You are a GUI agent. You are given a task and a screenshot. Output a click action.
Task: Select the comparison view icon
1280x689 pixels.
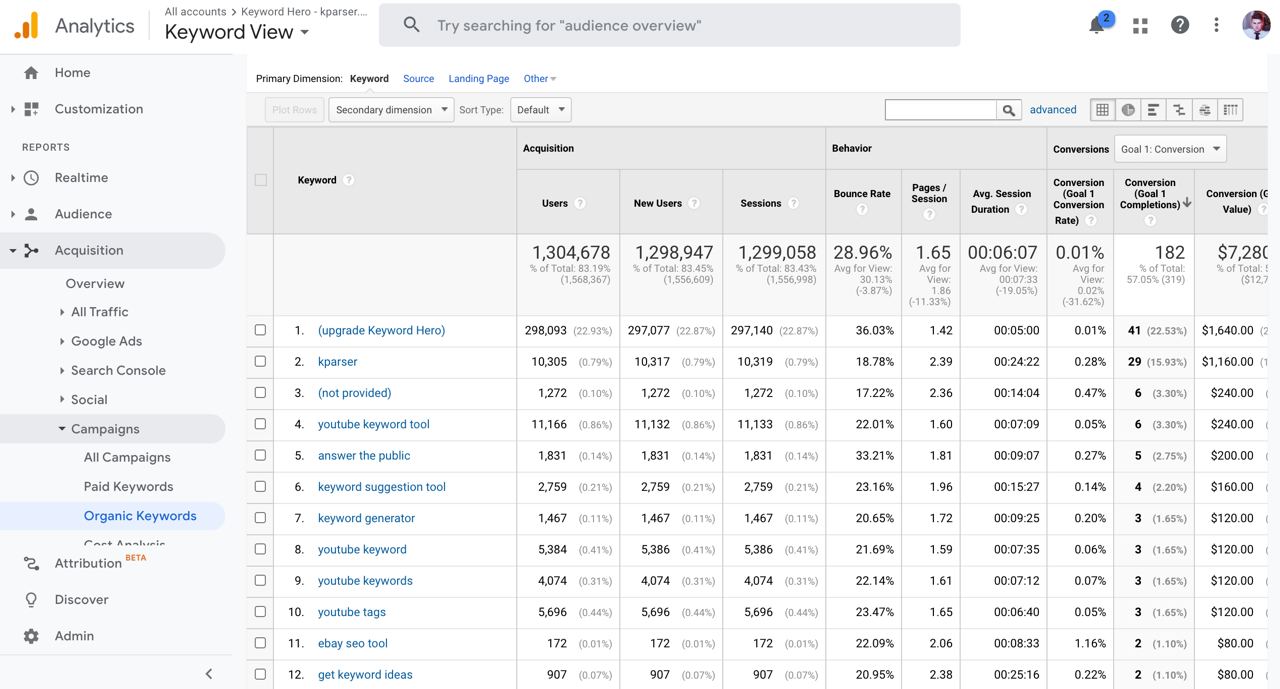[1179, 110]
